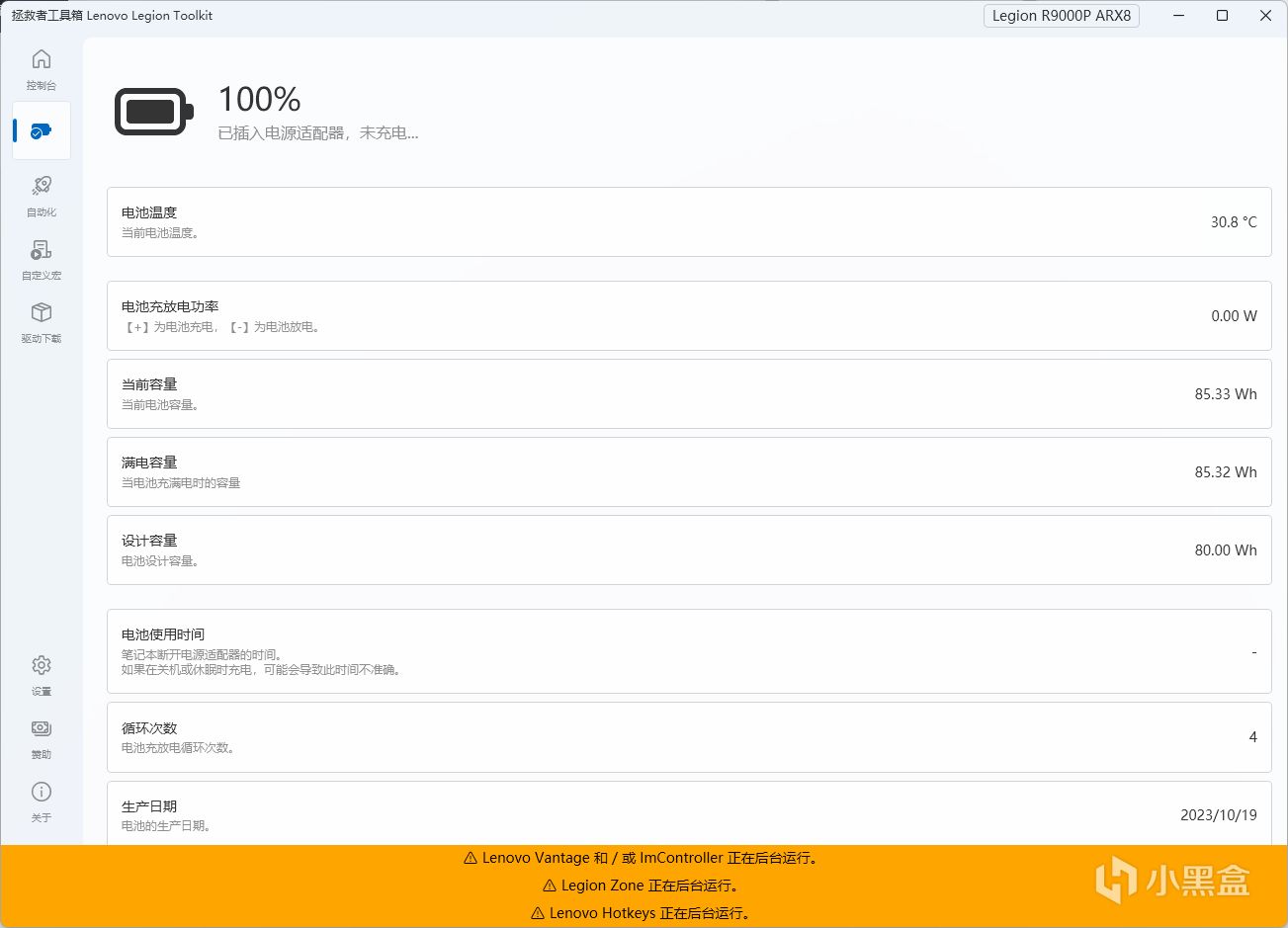
Task: Close the Lenovo Legion Toolkit window
Action: click(1265, 16)
